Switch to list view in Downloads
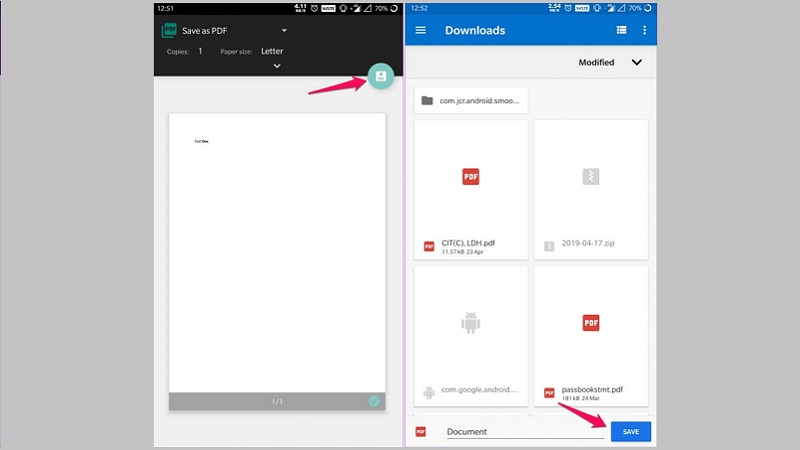The image size is (800, 450). pyautogui.click(x=621, y=30)
